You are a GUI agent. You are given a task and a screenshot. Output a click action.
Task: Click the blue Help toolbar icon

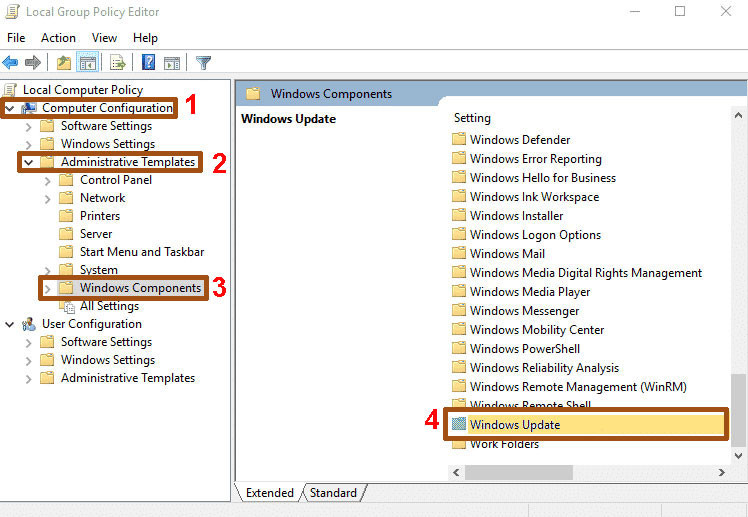[148, 62]
